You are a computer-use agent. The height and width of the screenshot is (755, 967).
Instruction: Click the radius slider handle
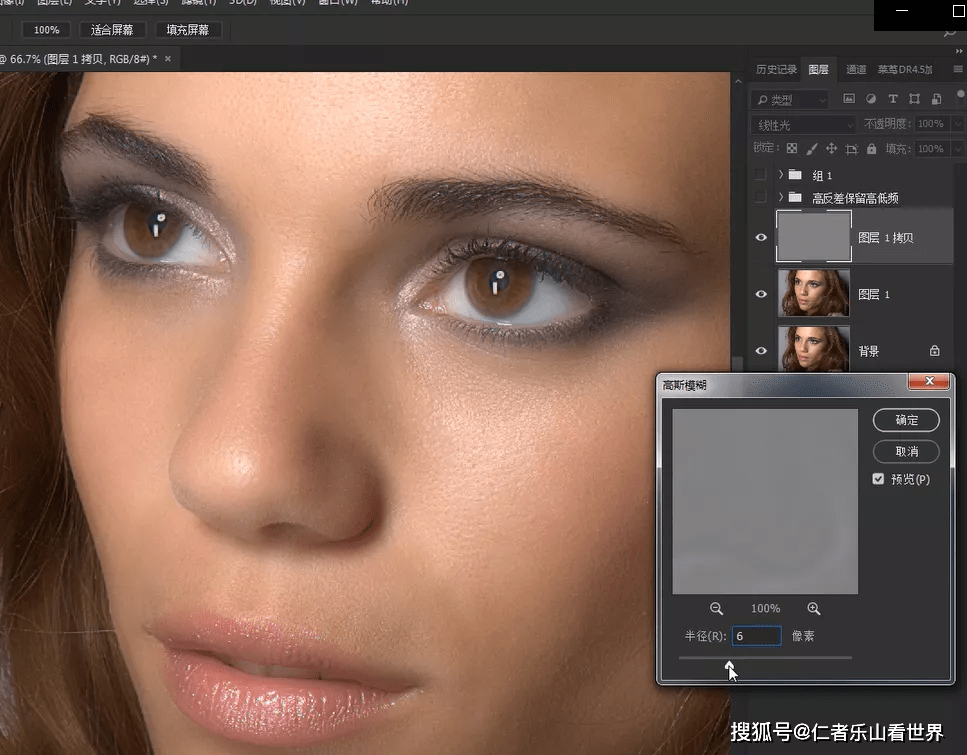coord(730,666)
